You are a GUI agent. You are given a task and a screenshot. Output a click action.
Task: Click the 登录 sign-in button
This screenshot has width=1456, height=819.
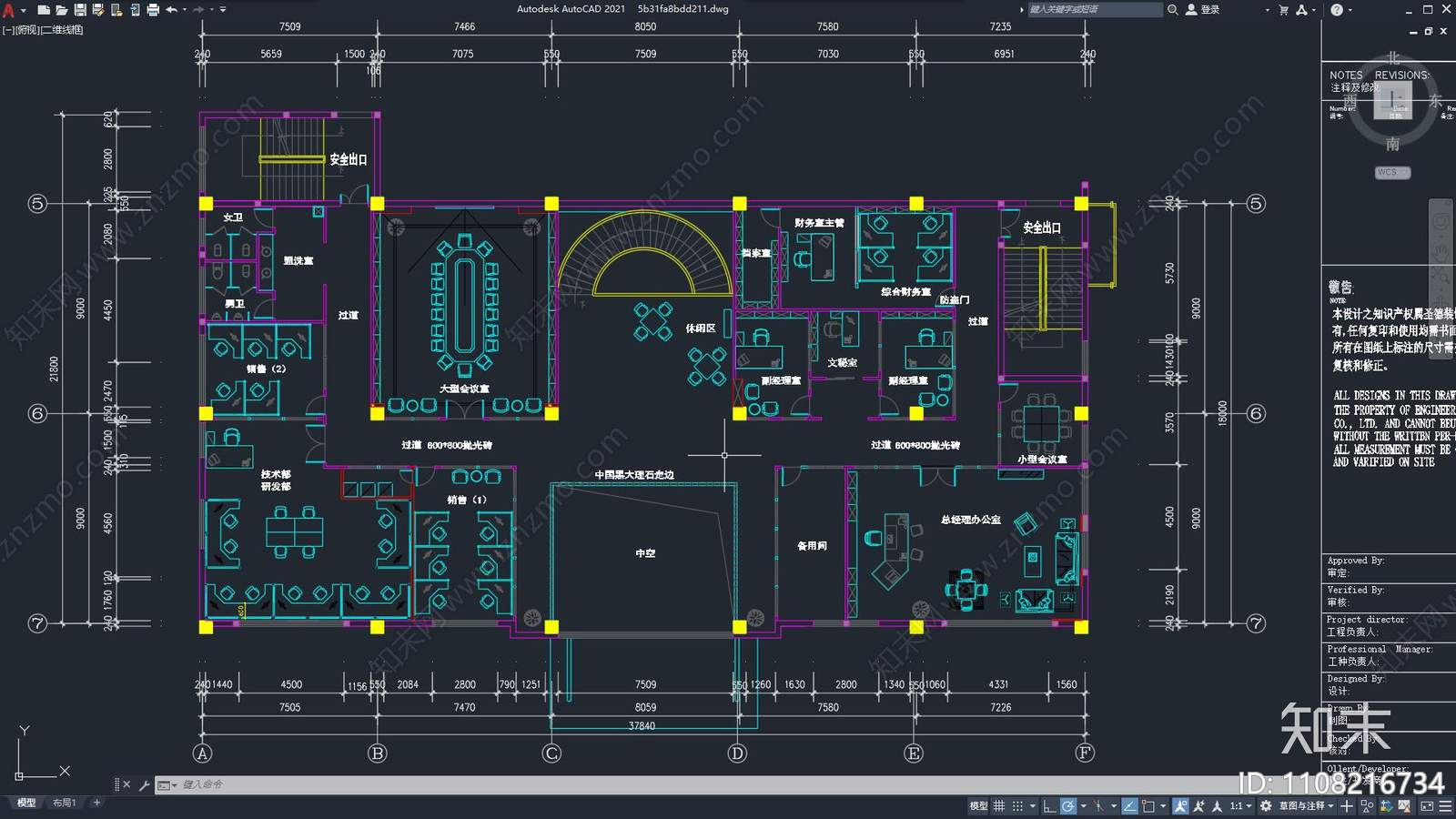[x=1202, y=10]
